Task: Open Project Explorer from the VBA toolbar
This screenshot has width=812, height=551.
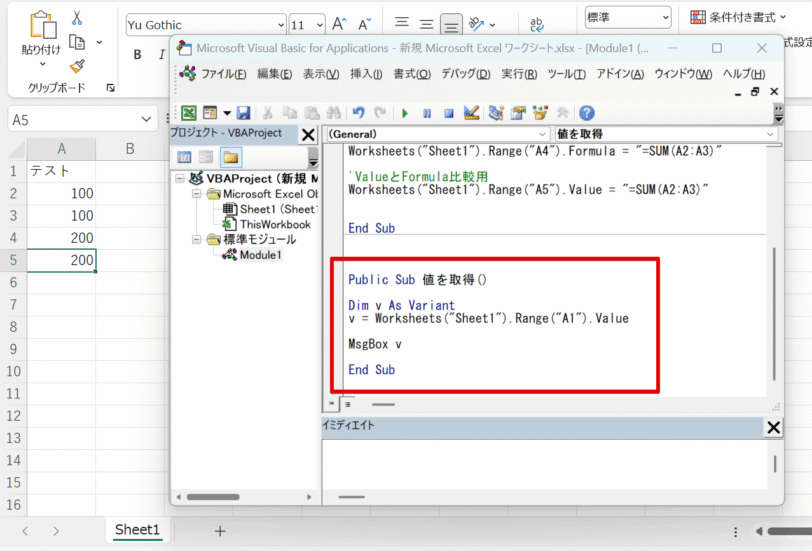Action: coord(495,113)
